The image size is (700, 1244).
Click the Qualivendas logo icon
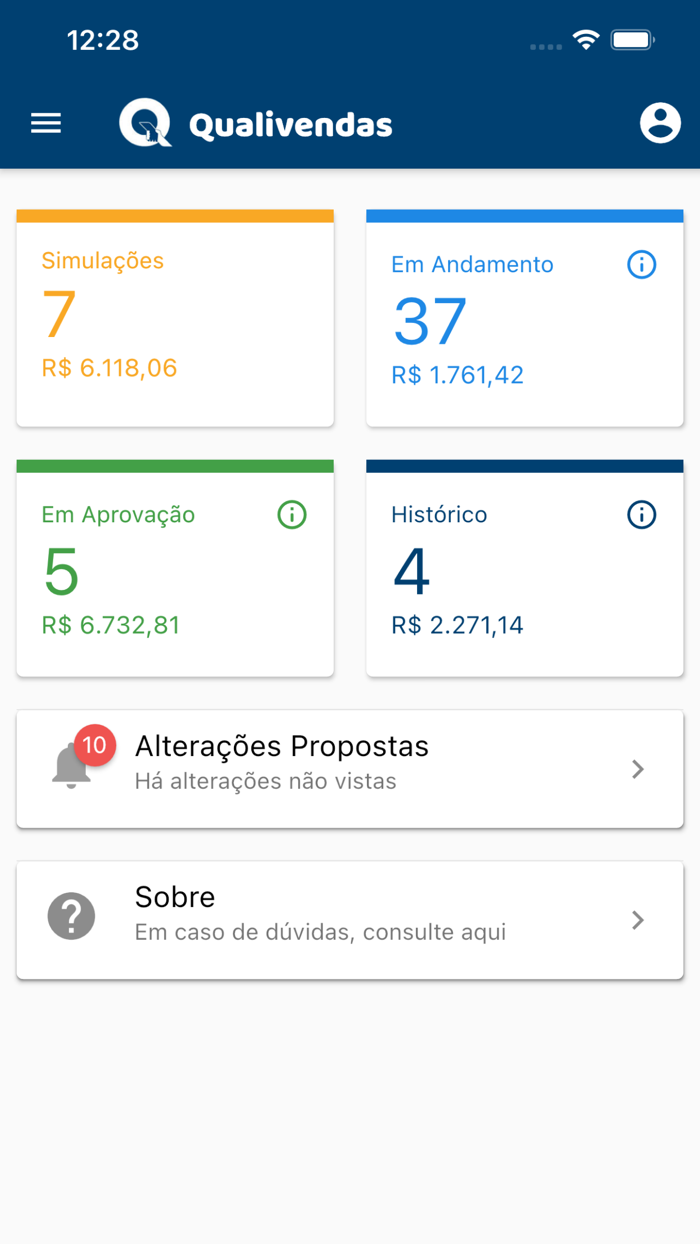[147, 123]
